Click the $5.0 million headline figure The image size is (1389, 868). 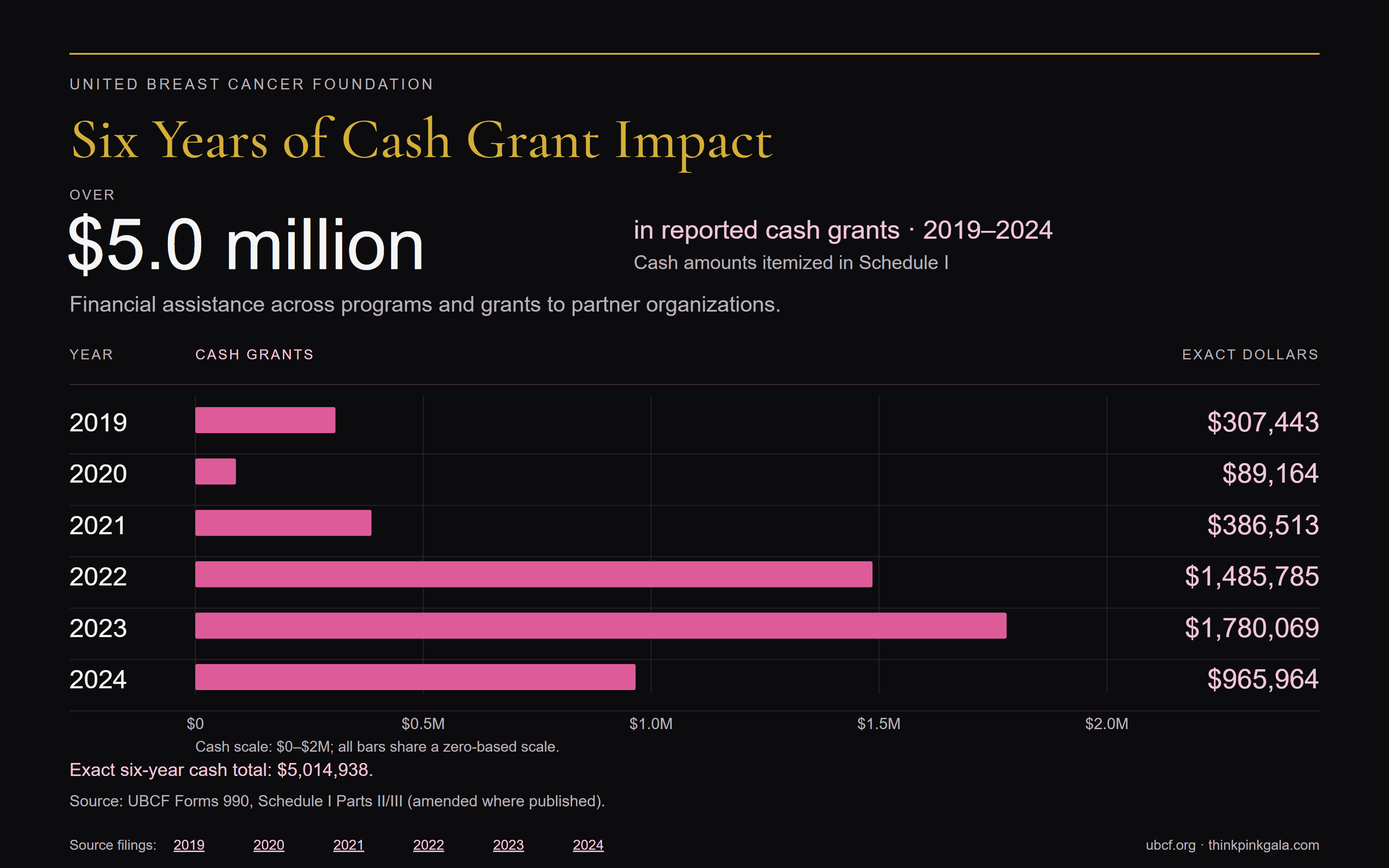click(x=246, y=244)
